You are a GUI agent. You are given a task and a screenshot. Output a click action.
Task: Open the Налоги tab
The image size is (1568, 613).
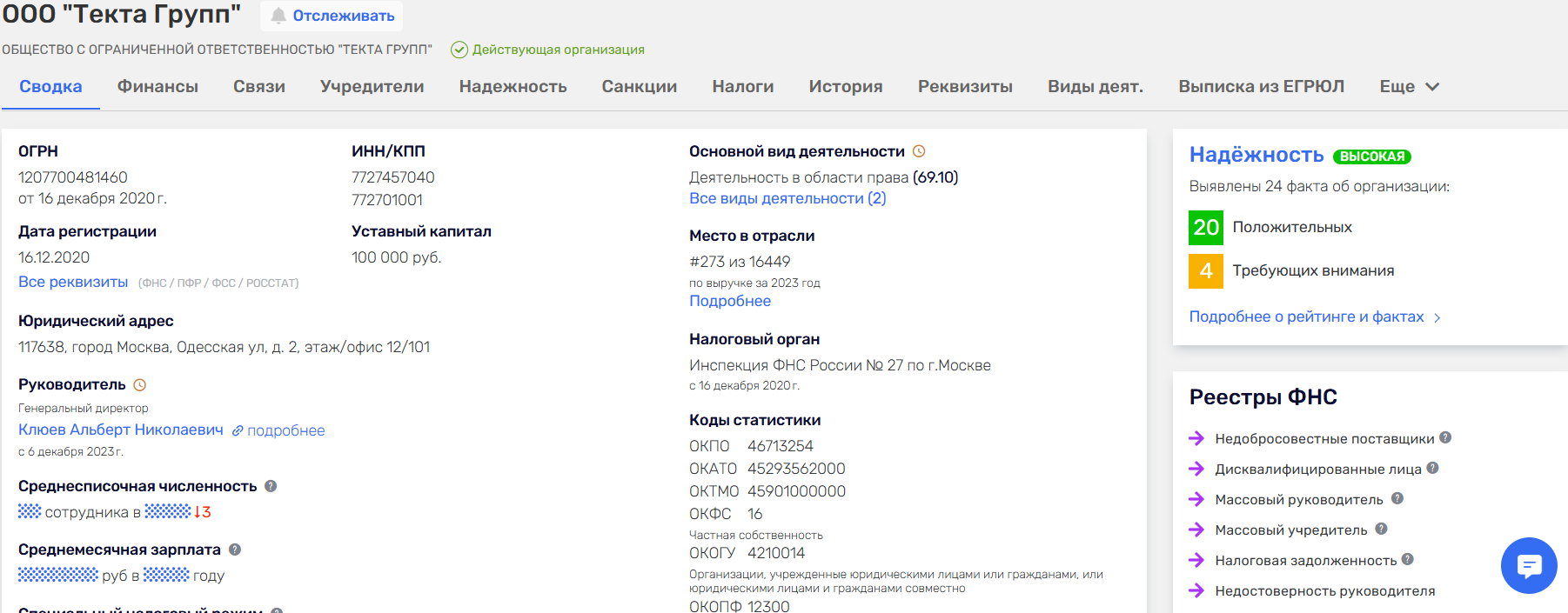743,87
